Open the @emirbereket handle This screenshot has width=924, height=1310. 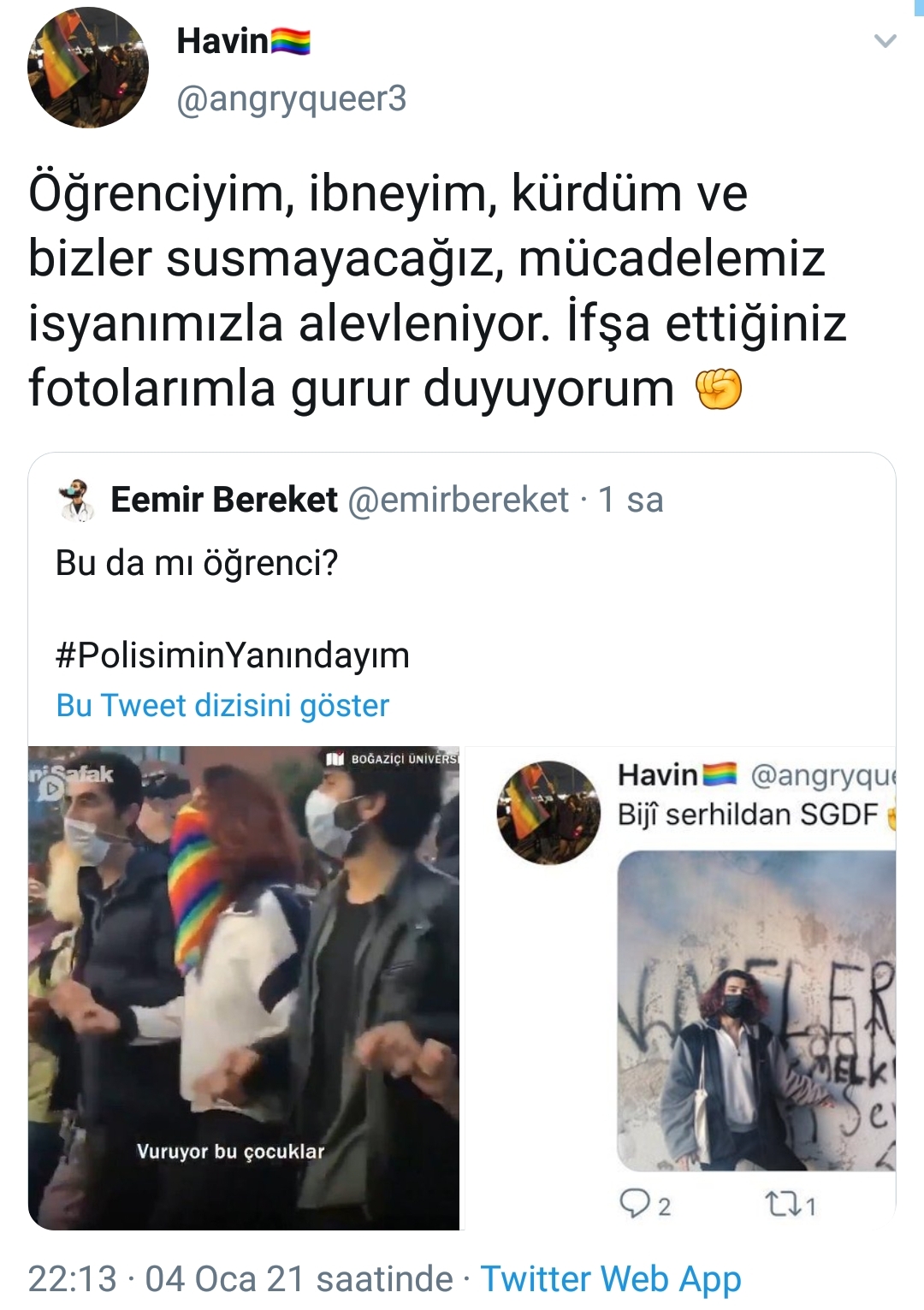click(x=458, y=500)
